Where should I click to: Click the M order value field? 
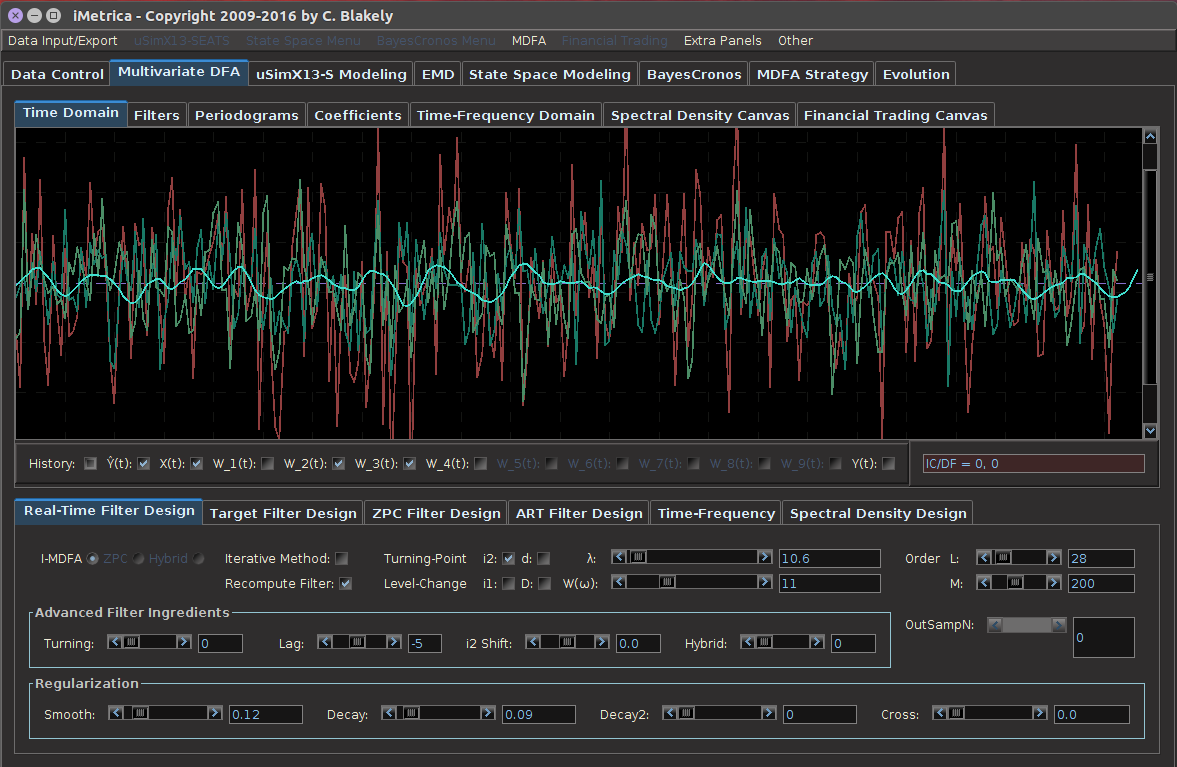(1101, 583)
